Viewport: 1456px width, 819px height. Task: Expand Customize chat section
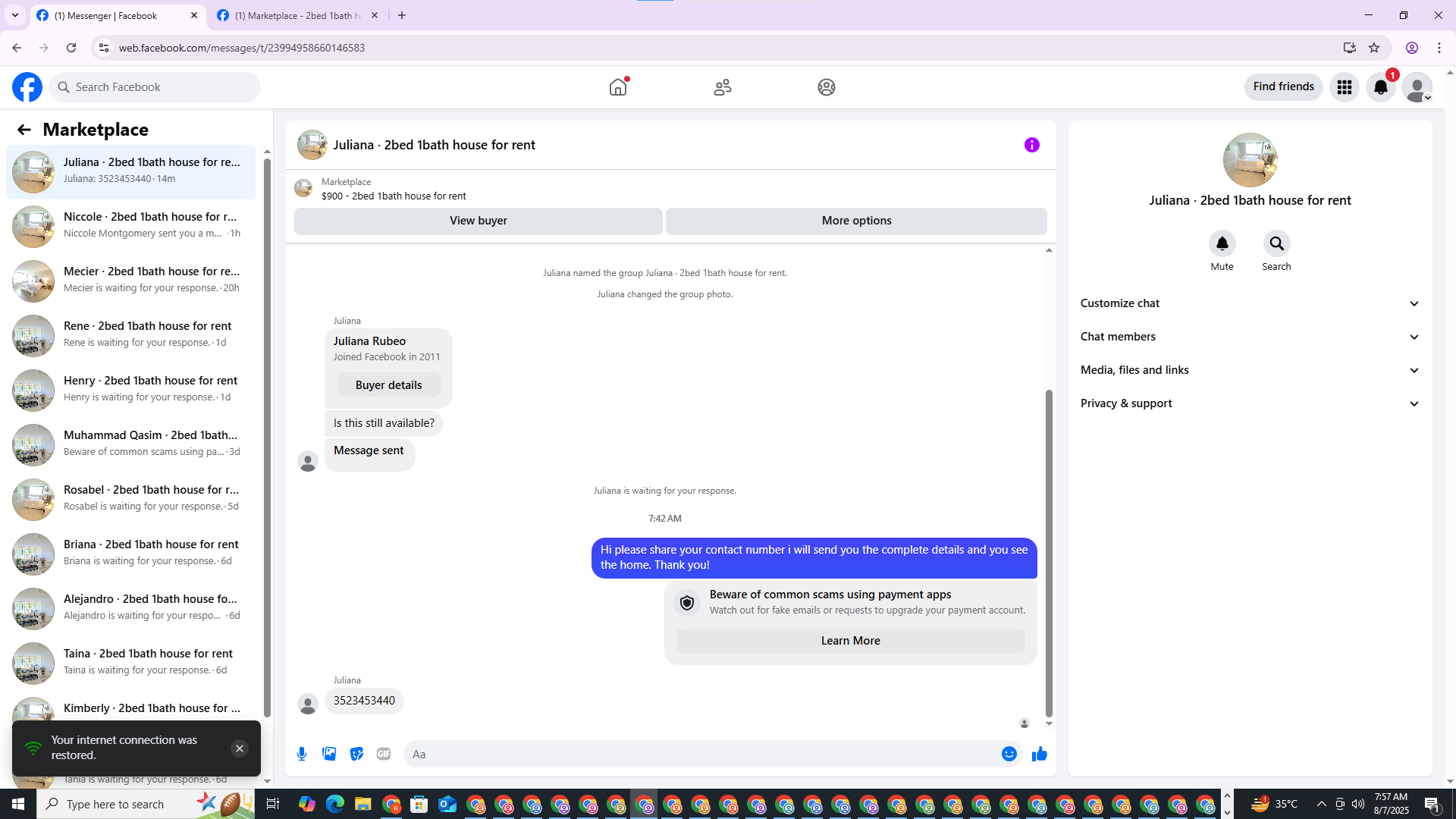[1250, 303]
